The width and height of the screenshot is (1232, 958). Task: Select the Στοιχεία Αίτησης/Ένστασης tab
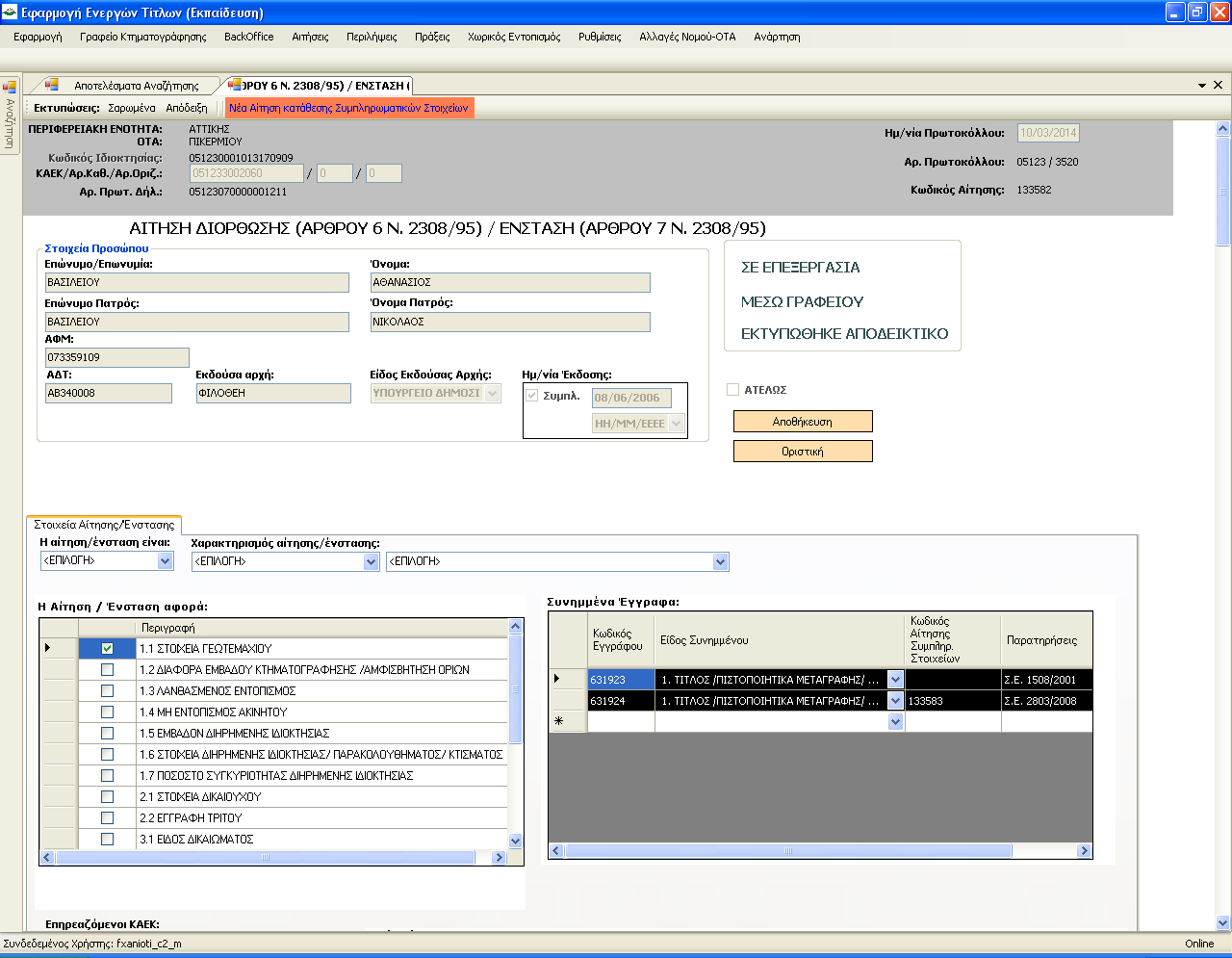pos(104,525)
